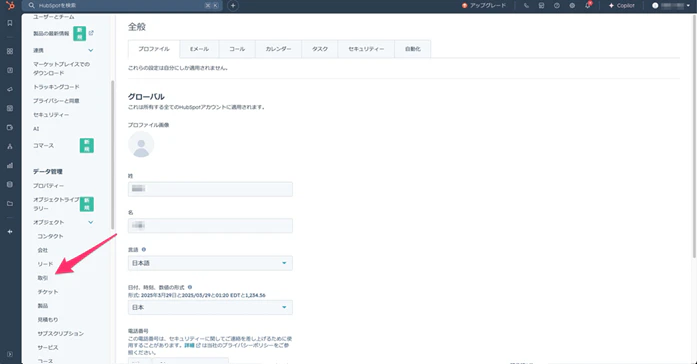Select コンタクト under オブジェクト

[x=50, y=236]
